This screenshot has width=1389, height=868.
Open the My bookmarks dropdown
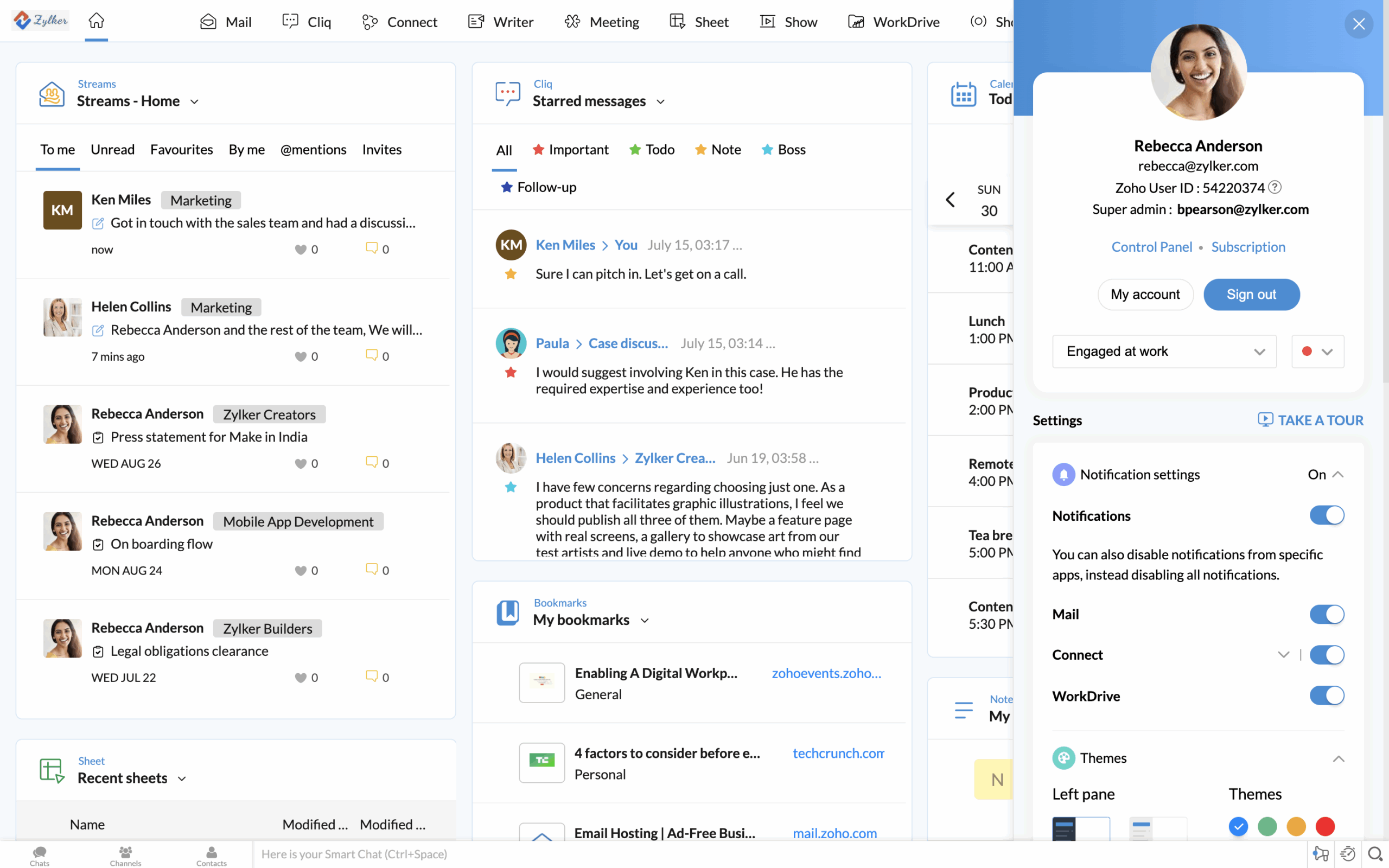click(x=645, y=621)
